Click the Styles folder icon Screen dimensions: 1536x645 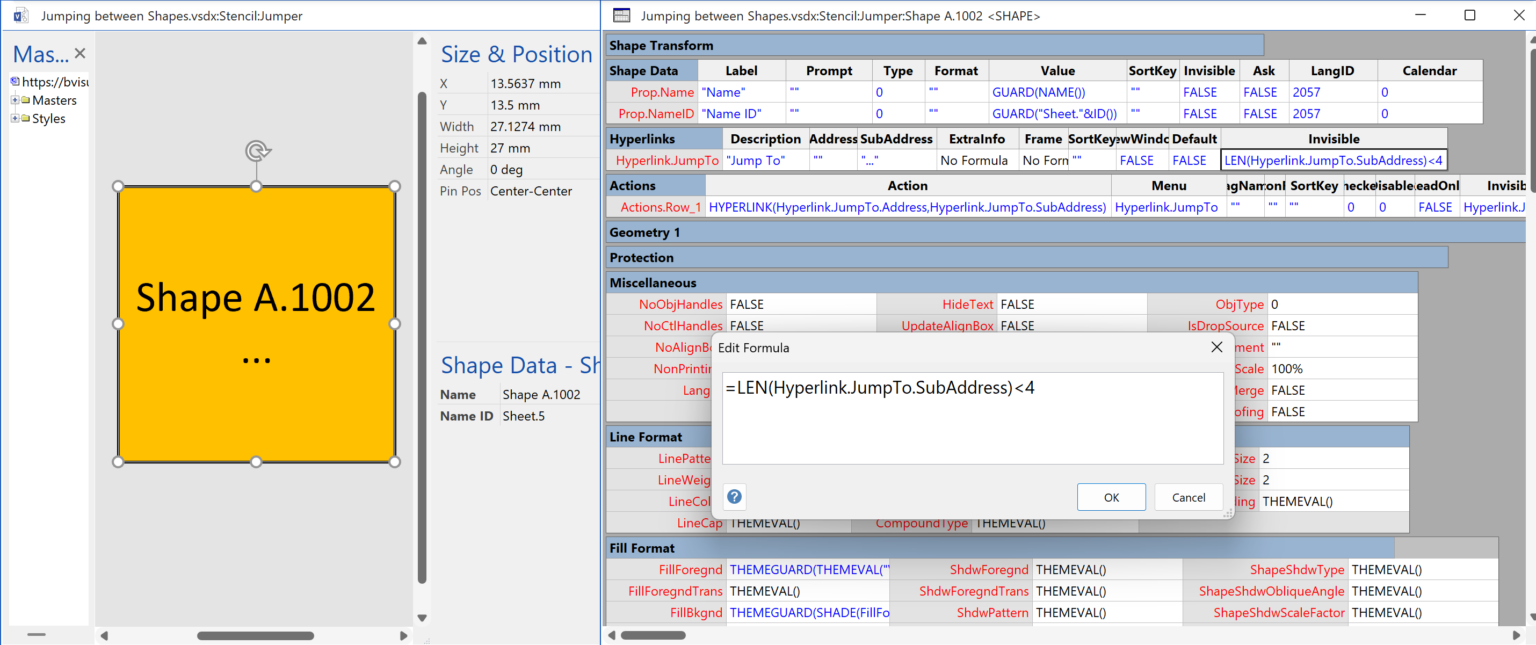point(25,119)
